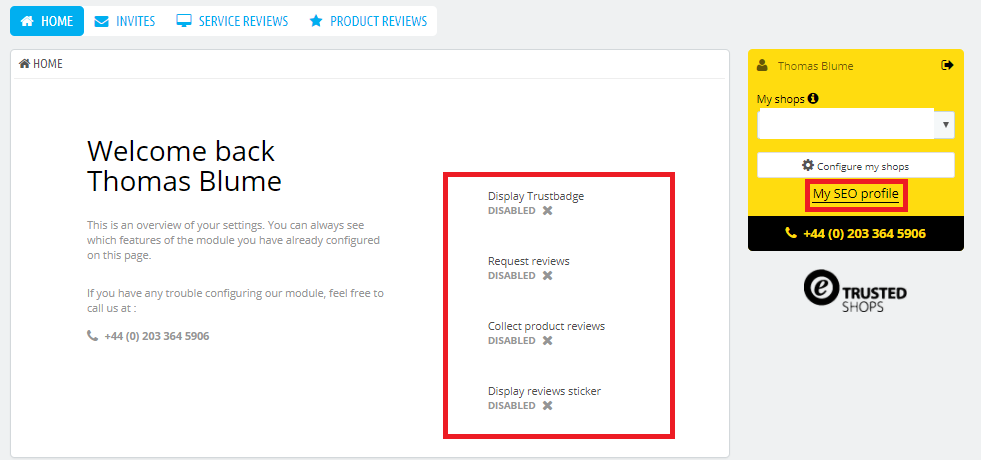Click the house icon in HOME tab
Viewport: 981px width, 460px height.
(x=27, y=21)
